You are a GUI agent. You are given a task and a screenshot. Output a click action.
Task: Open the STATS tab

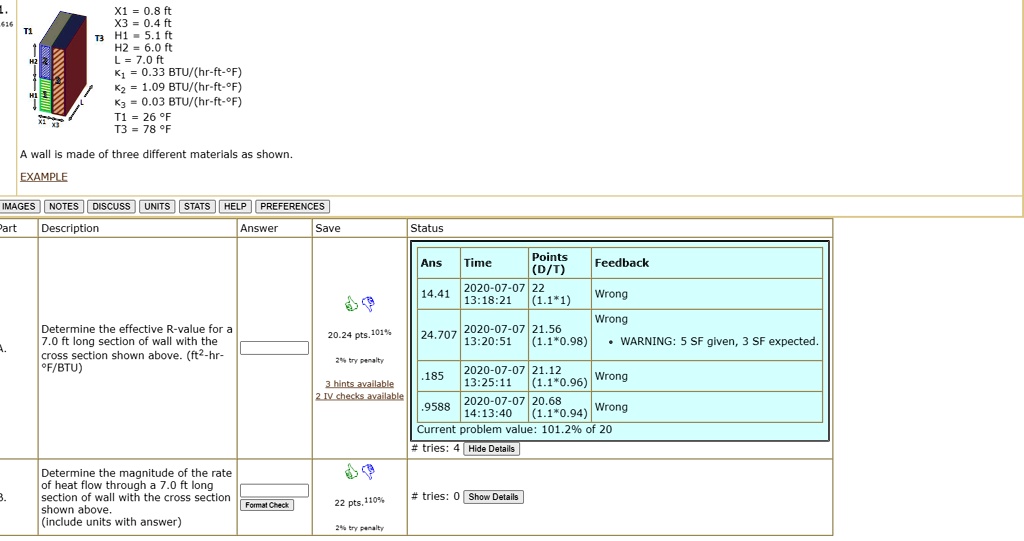(x=197, y=207)
